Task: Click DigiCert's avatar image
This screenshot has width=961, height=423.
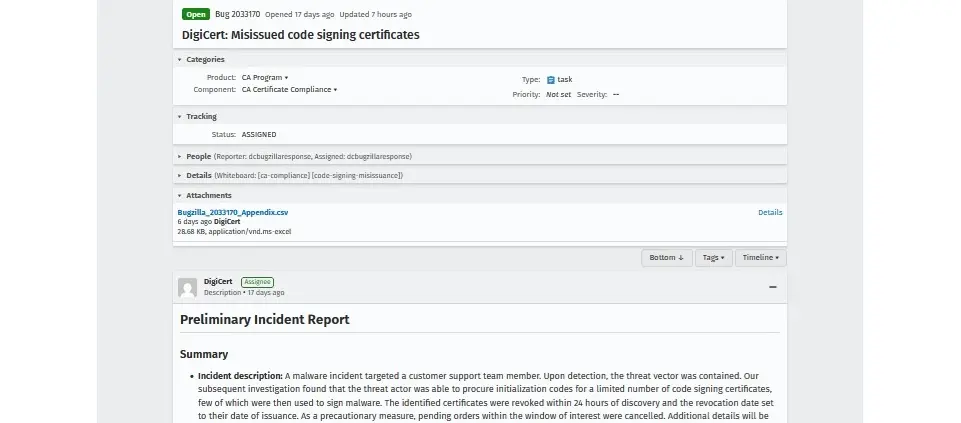Action: pyautogui.click(x=188, y=288)
